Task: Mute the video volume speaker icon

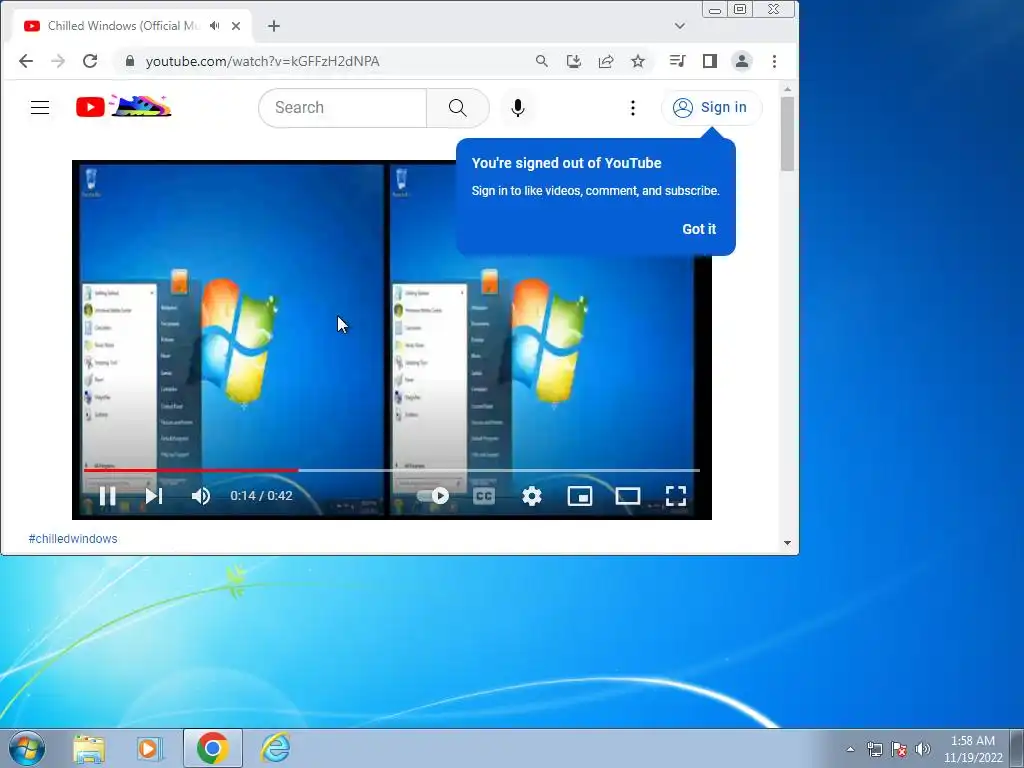Action: pyautogui.click(x=201, y=496)
